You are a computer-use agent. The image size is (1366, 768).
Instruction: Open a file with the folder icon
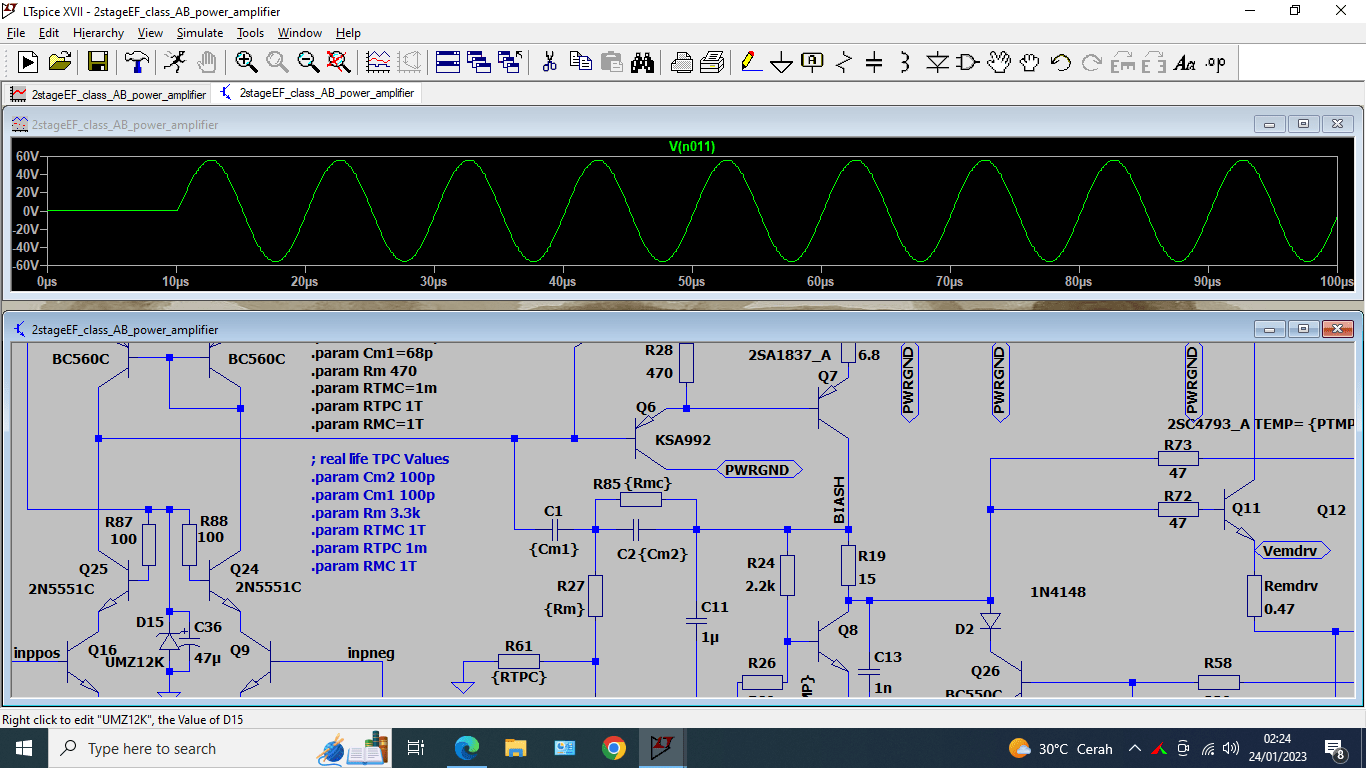[60, 62]
